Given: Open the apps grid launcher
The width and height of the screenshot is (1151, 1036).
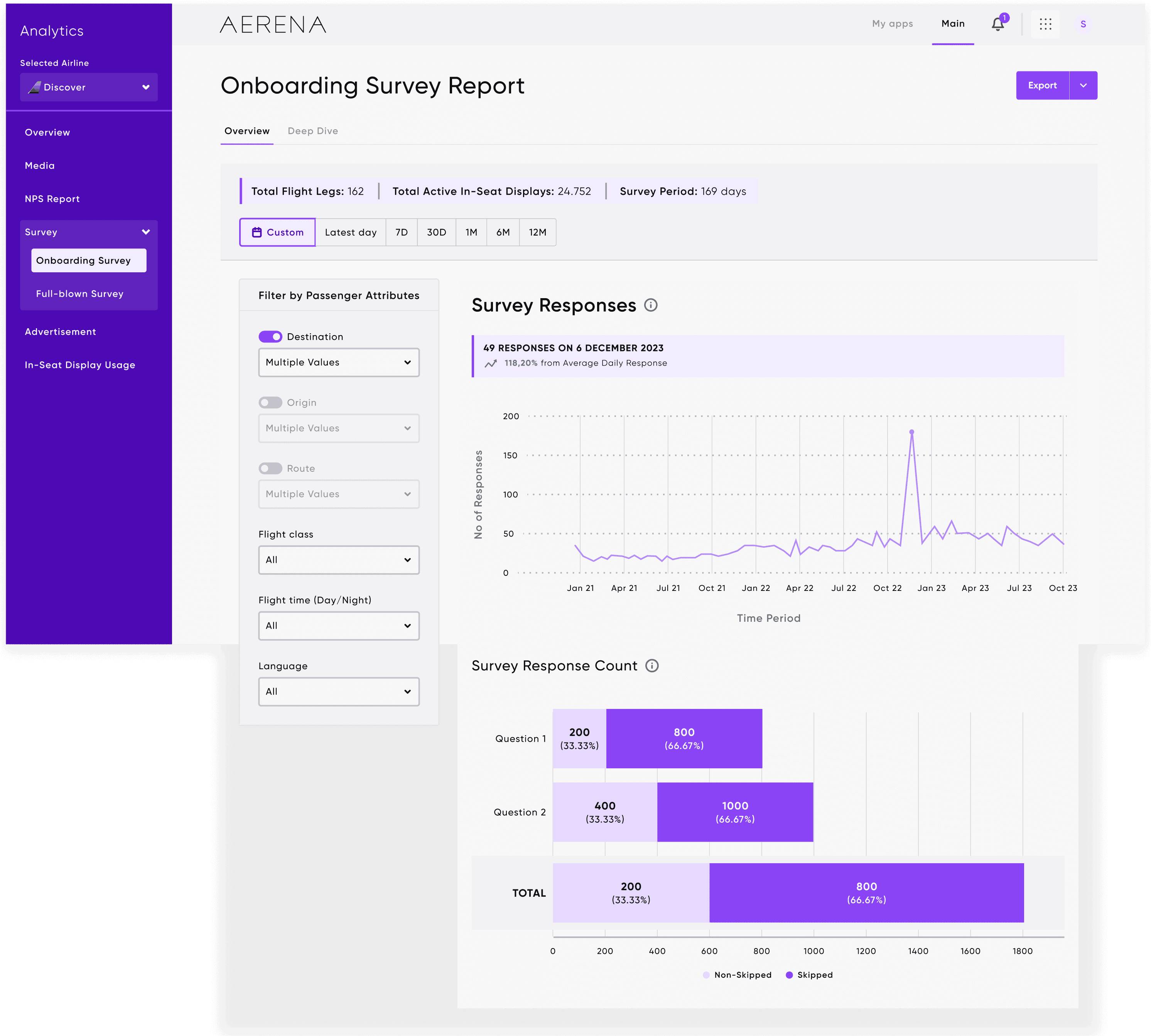Looking at the screenshot, I should point(1045,24).
